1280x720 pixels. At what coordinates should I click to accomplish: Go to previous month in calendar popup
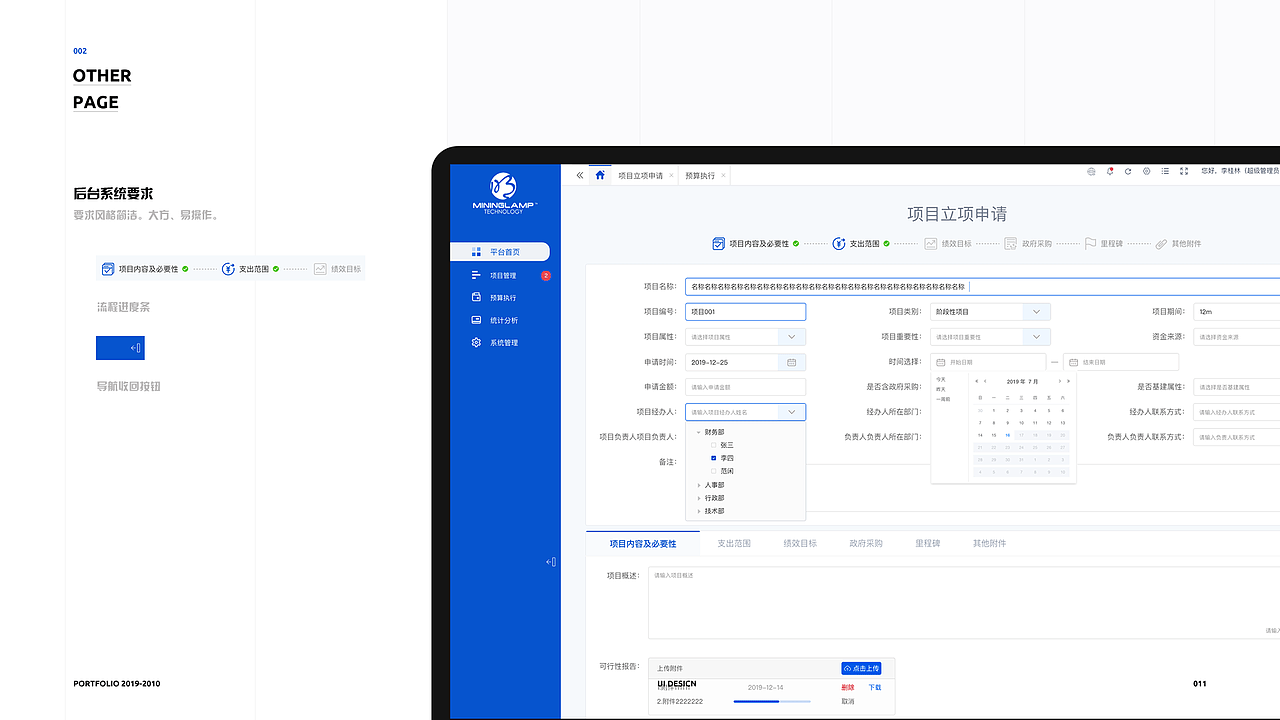[986, 381]
